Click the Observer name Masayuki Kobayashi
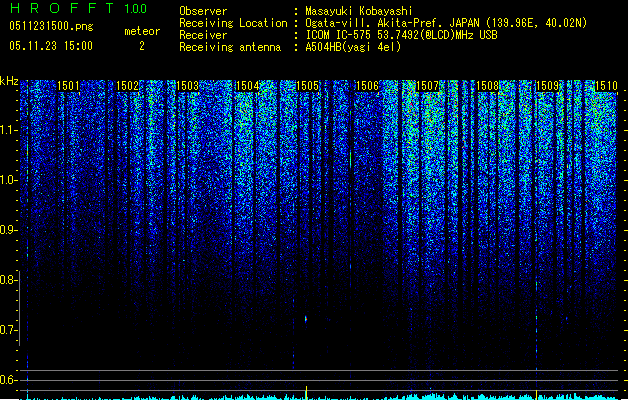The height and width of the screenshot is (400, 629). [359, 11]
